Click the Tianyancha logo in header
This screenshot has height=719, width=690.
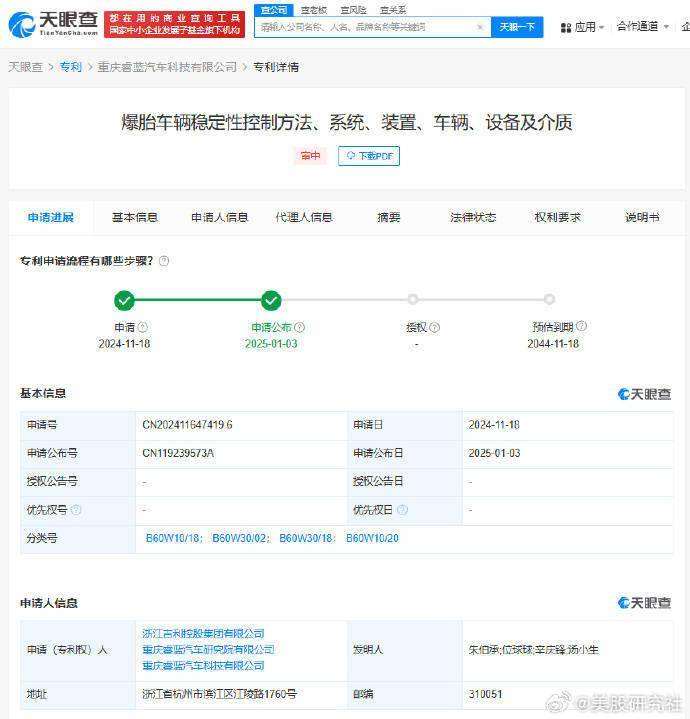click(x=53, y=24)
